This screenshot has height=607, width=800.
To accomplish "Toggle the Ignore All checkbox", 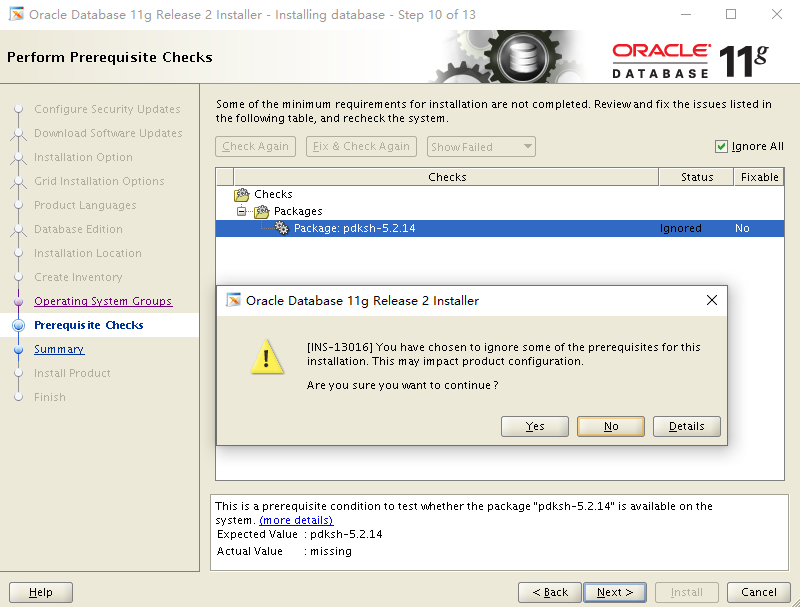I will 721,146.
